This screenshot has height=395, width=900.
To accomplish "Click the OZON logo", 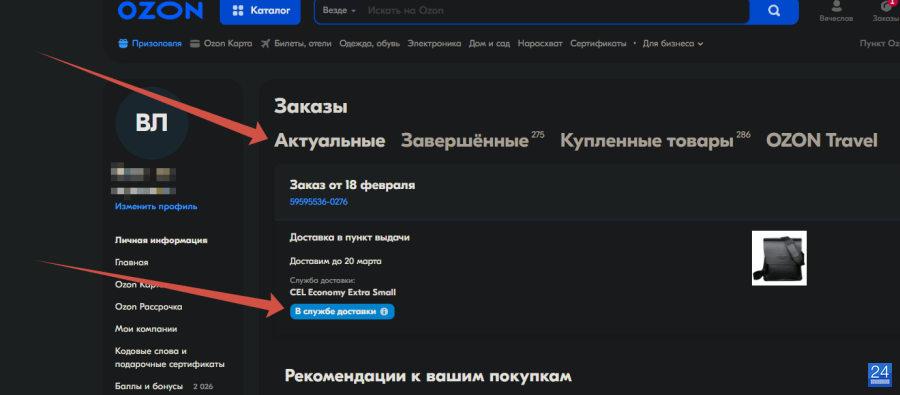I will tap(160, 9).
